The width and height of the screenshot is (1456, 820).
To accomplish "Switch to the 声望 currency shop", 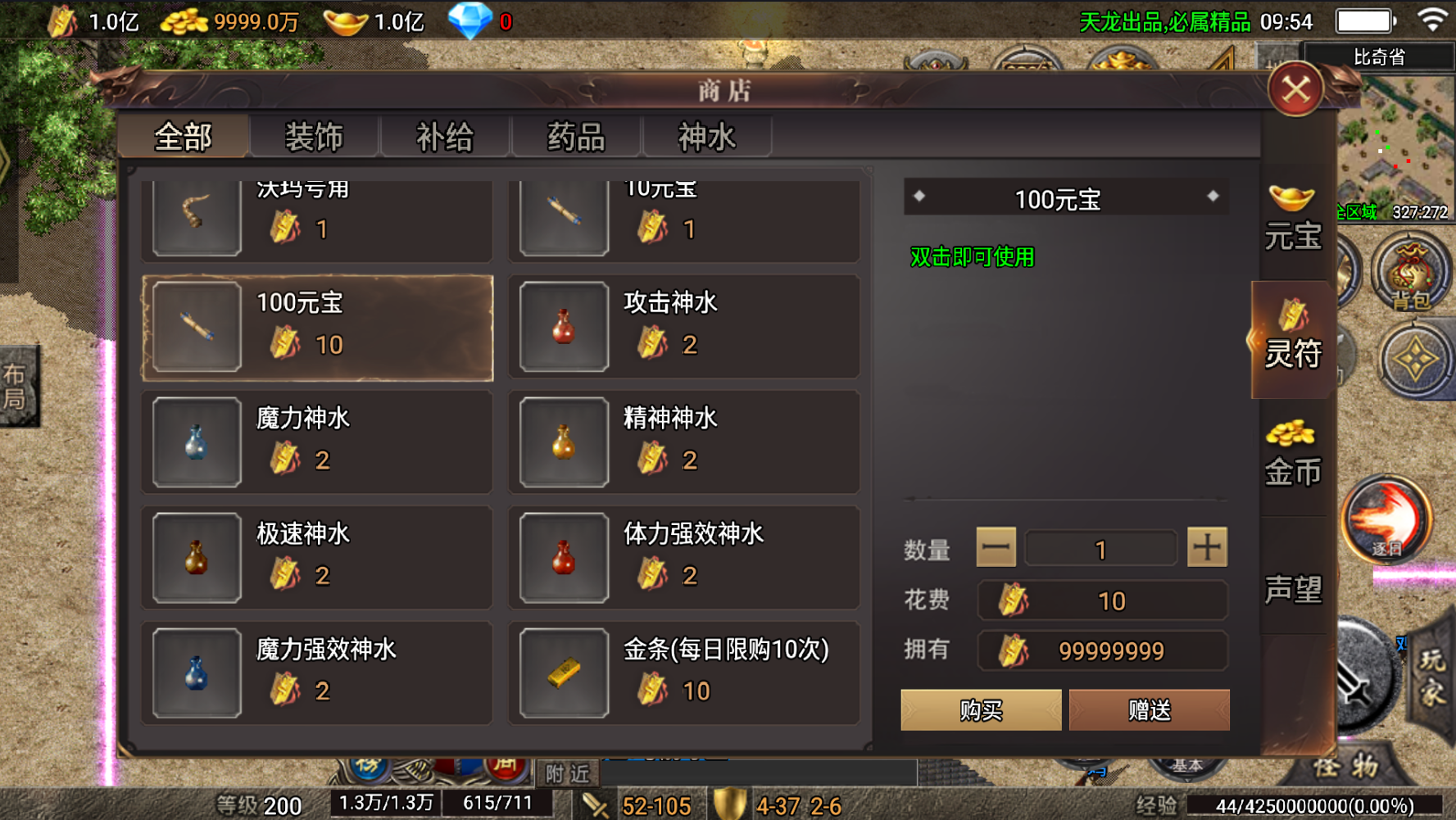I will click(x=1292, y=588).
